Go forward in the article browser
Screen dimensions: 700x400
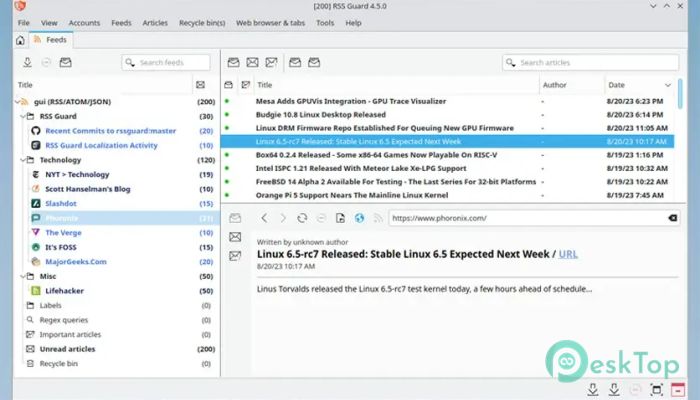[x=283, y=218]
